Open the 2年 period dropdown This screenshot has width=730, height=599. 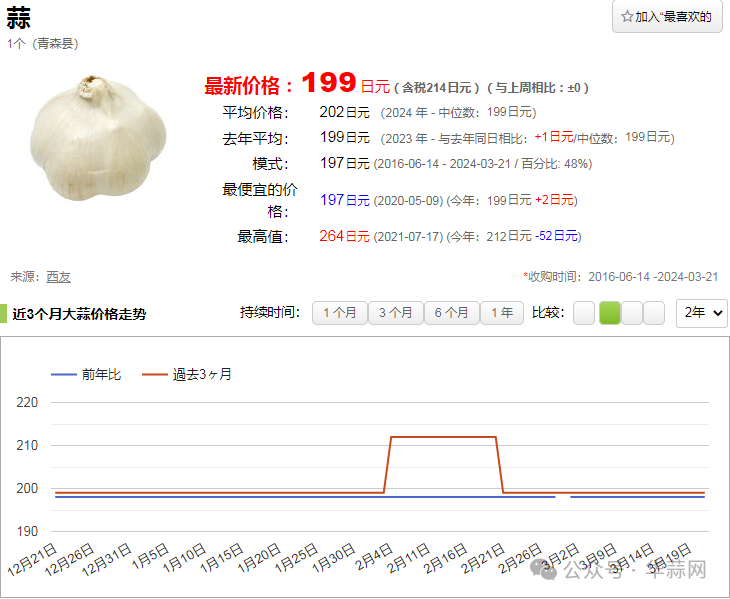coord(701,313)
